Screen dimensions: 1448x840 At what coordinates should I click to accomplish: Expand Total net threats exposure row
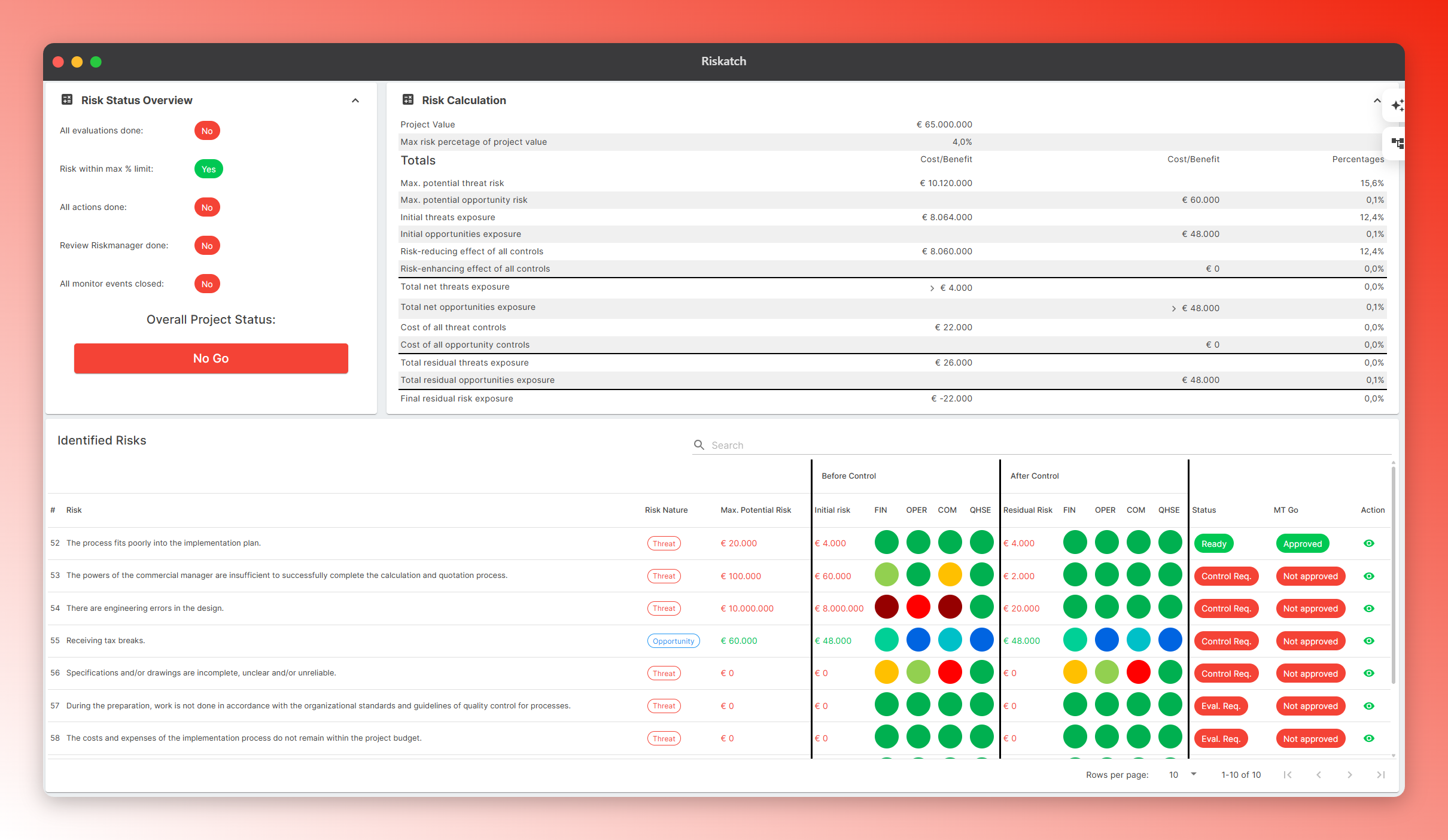point(932,288)
